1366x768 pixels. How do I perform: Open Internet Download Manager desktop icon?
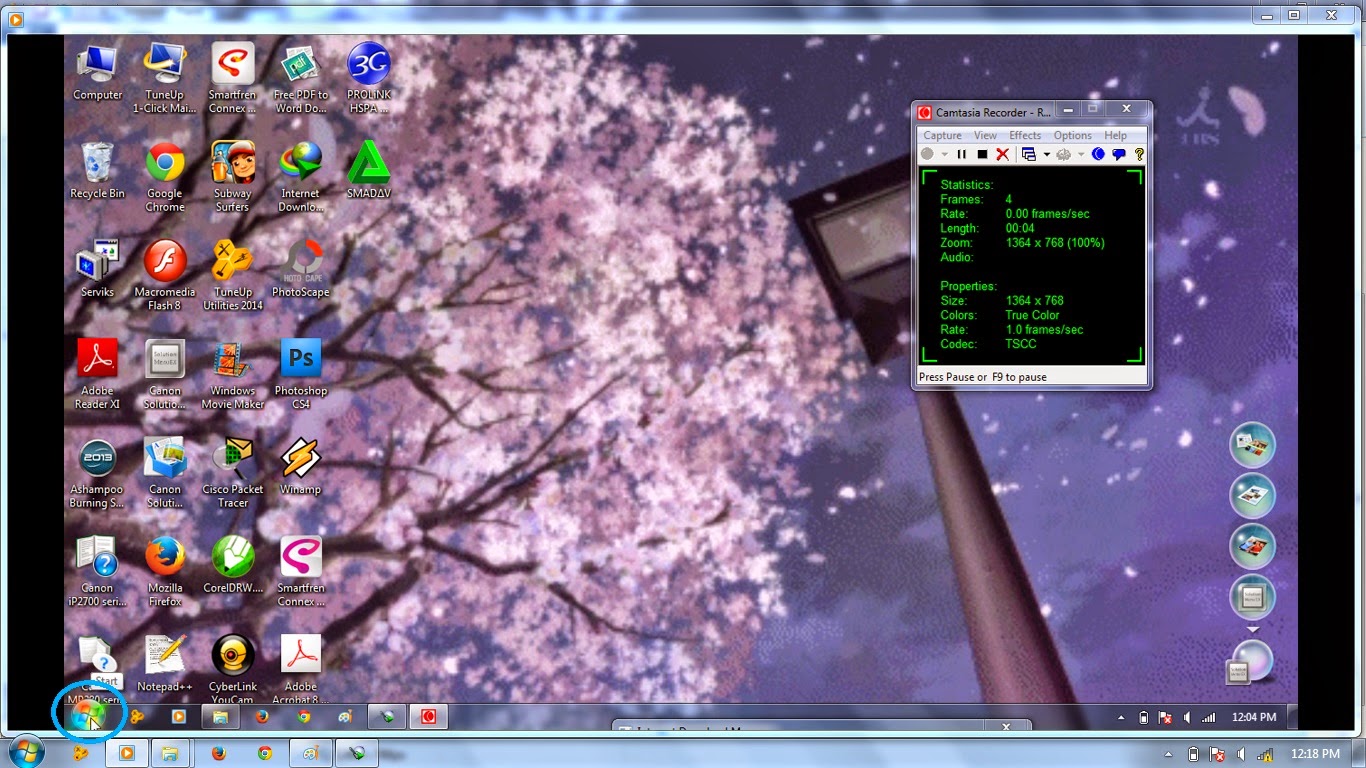point(300,177)
